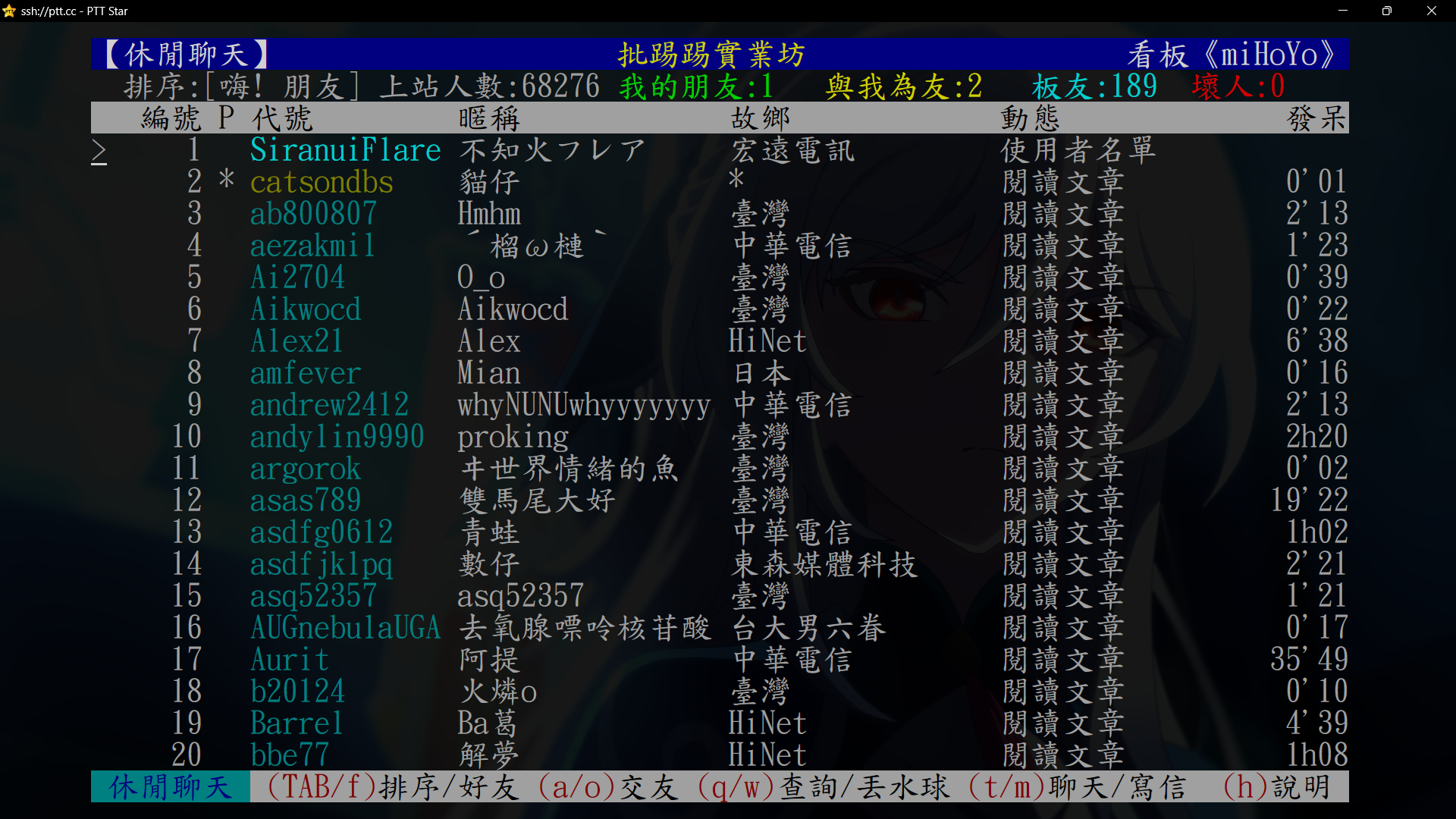The image size is (1456, 819).
Task: Click the 【休閒聊天】 header title
Action: point(186,55)
